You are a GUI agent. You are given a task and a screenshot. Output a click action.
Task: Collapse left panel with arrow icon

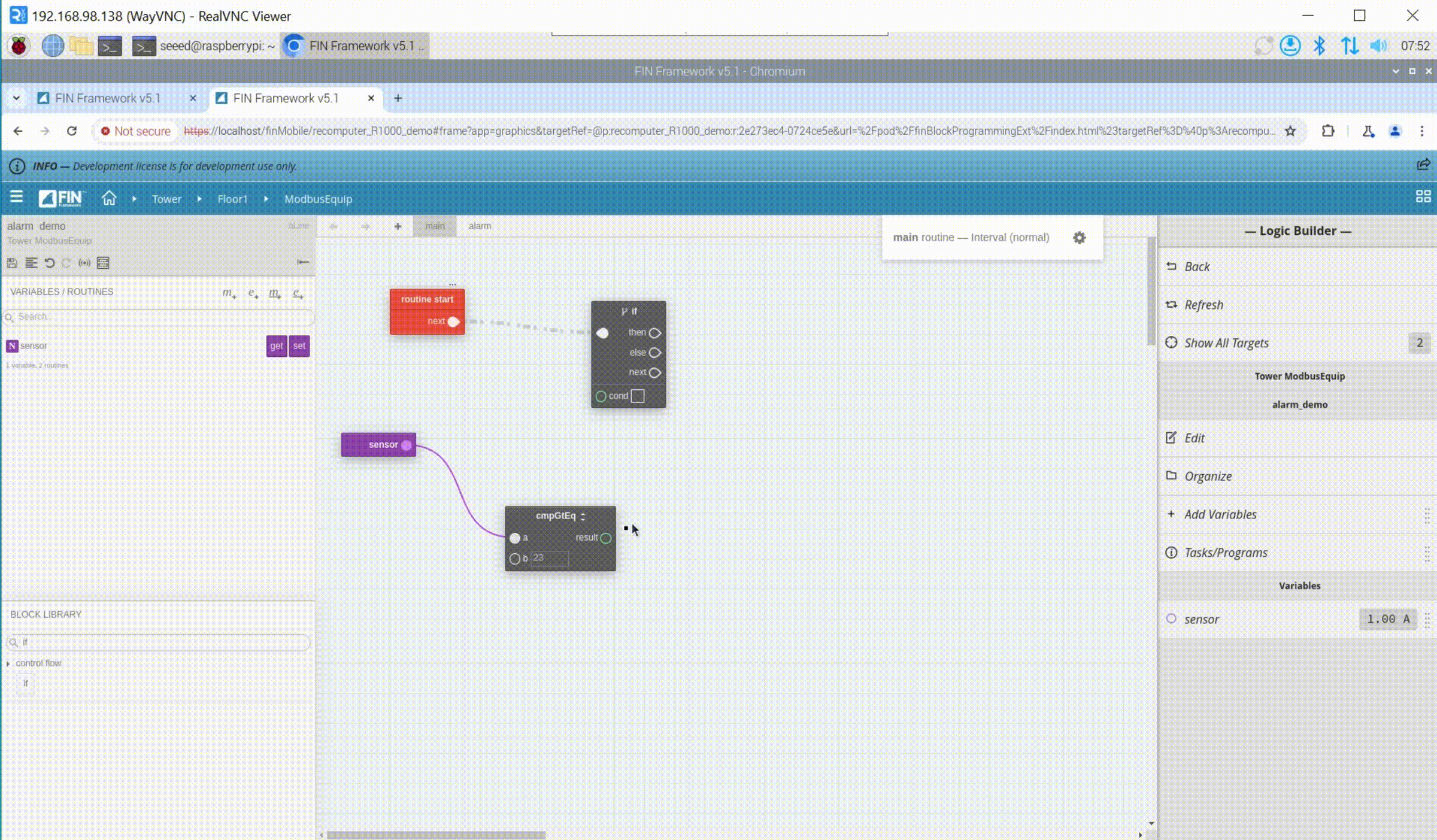303,262
